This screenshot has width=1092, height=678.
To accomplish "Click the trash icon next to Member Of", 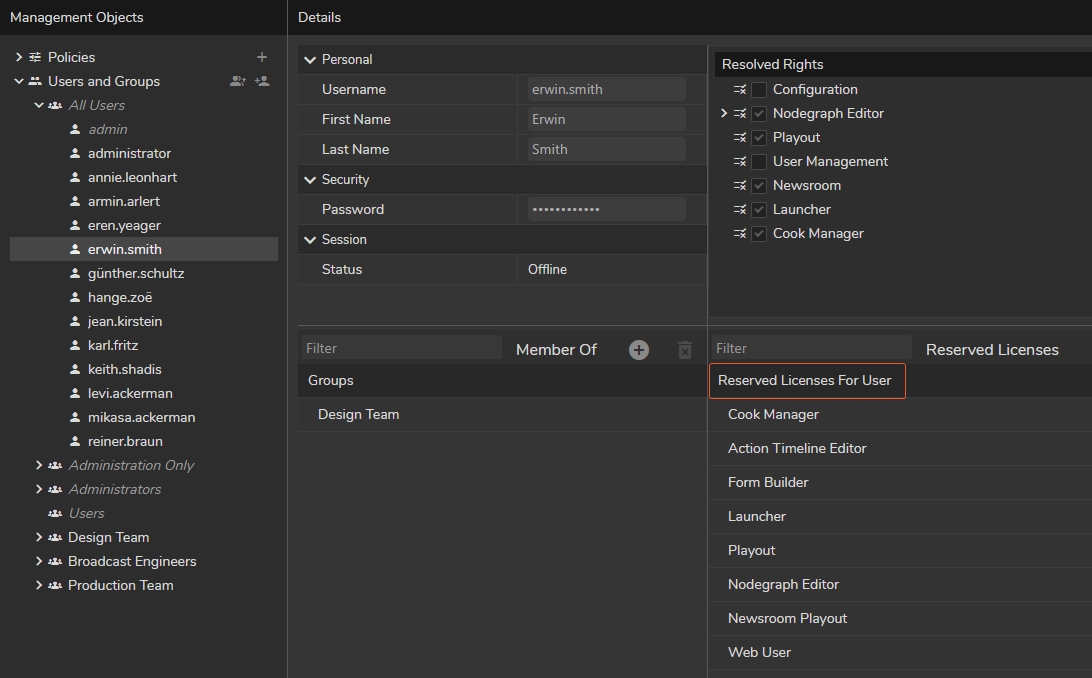I will 684,349.
